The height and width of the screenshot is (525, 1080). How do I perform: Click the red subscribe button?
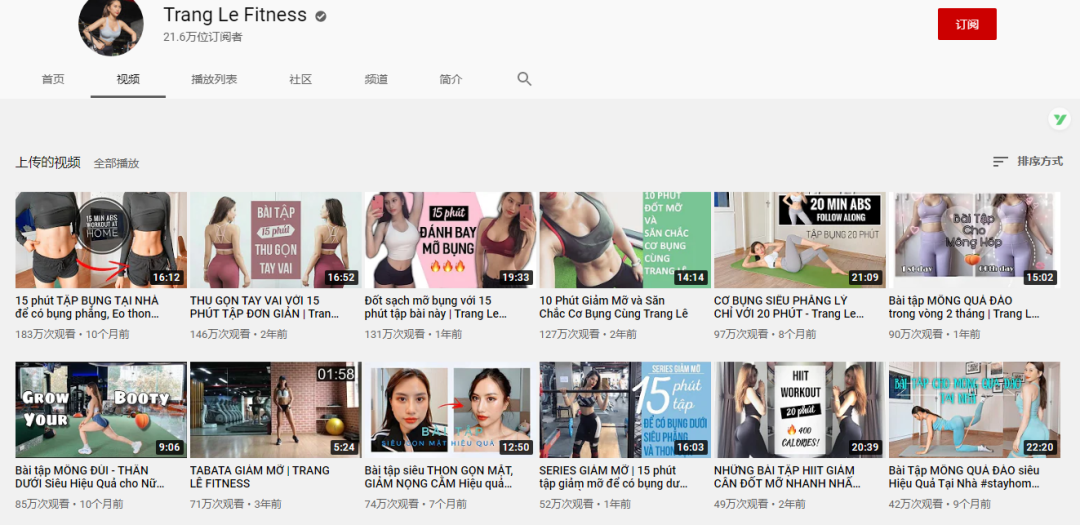coord(967,24)
